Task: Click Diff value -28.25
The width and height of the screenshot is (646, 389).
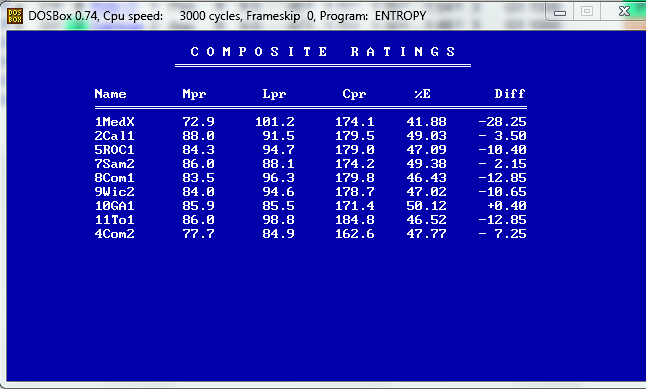Action: (x=502, y=122)
